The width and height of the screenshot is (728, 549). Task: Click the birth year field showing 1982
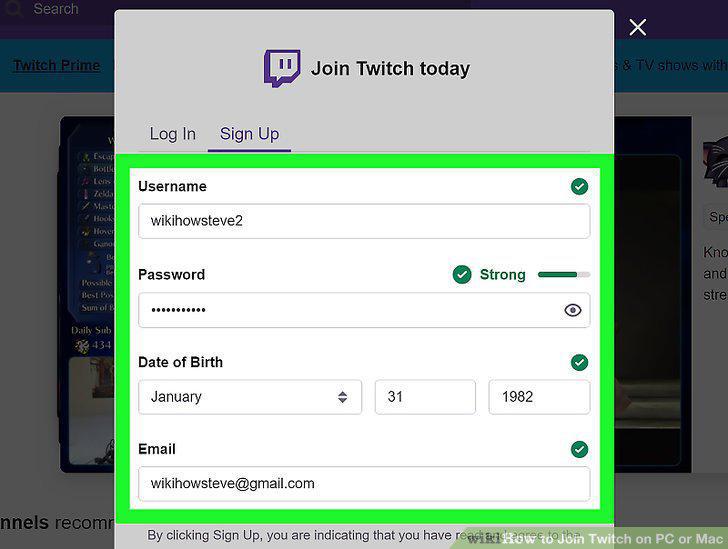(x=540, y=397)
